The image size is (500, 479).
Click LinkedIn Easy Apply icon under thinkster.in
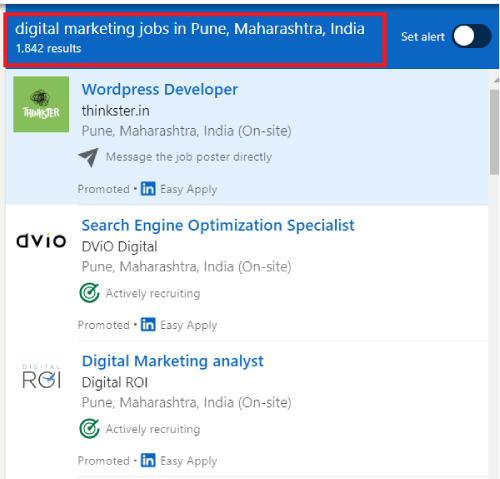coord(148,189)
